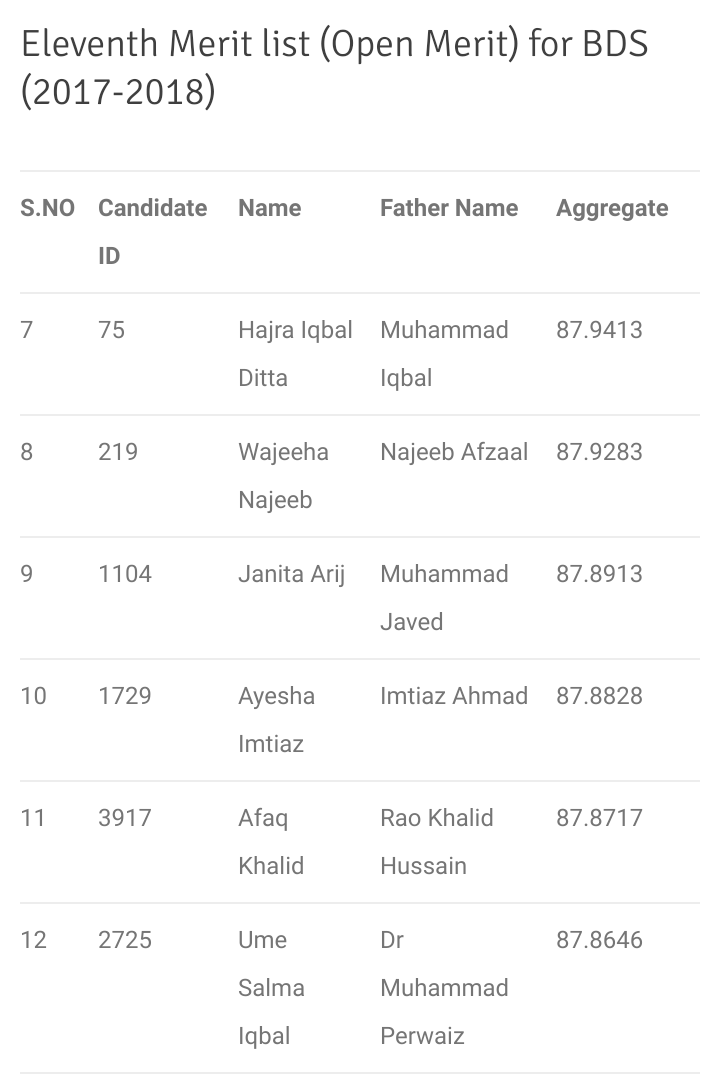Click the Aggregate column header
Viewport: 711px width, 1080px height.
click(x=612, y=208)
